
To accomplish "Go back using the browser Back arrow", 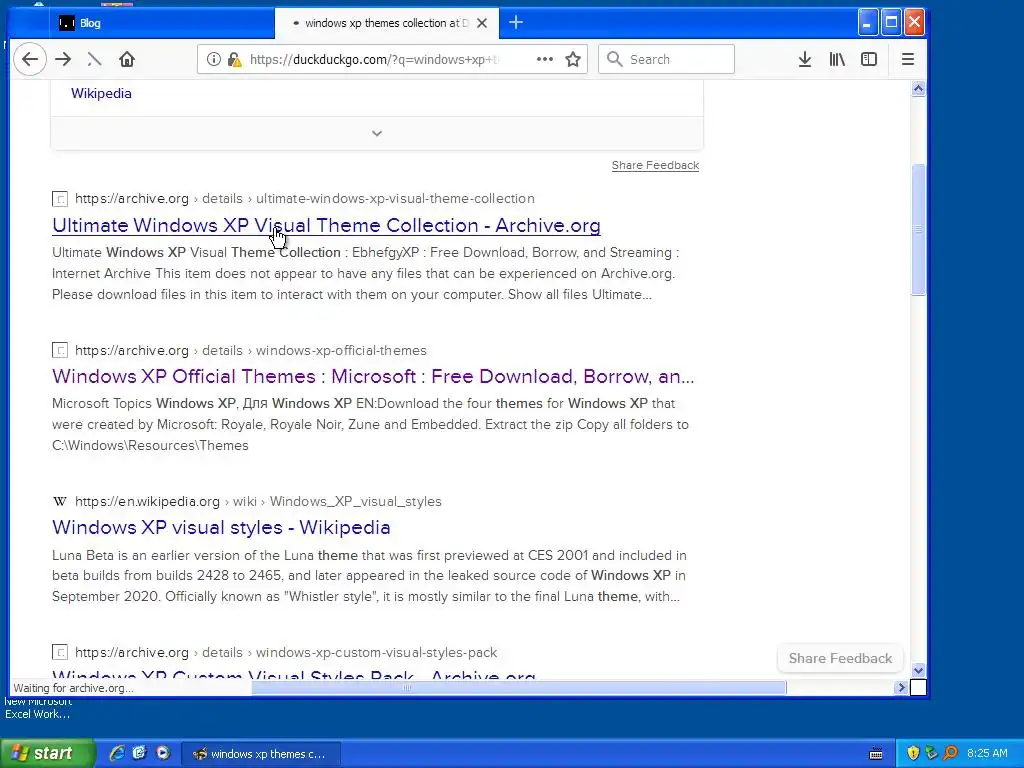I will coord(30,59).
